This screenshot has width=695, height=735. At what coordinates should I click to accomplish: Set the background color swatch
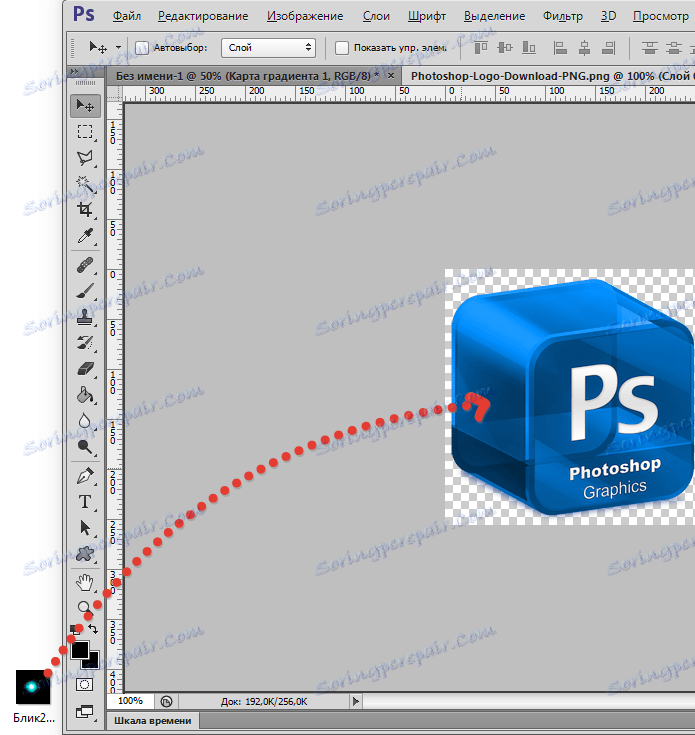click(94, 663)
